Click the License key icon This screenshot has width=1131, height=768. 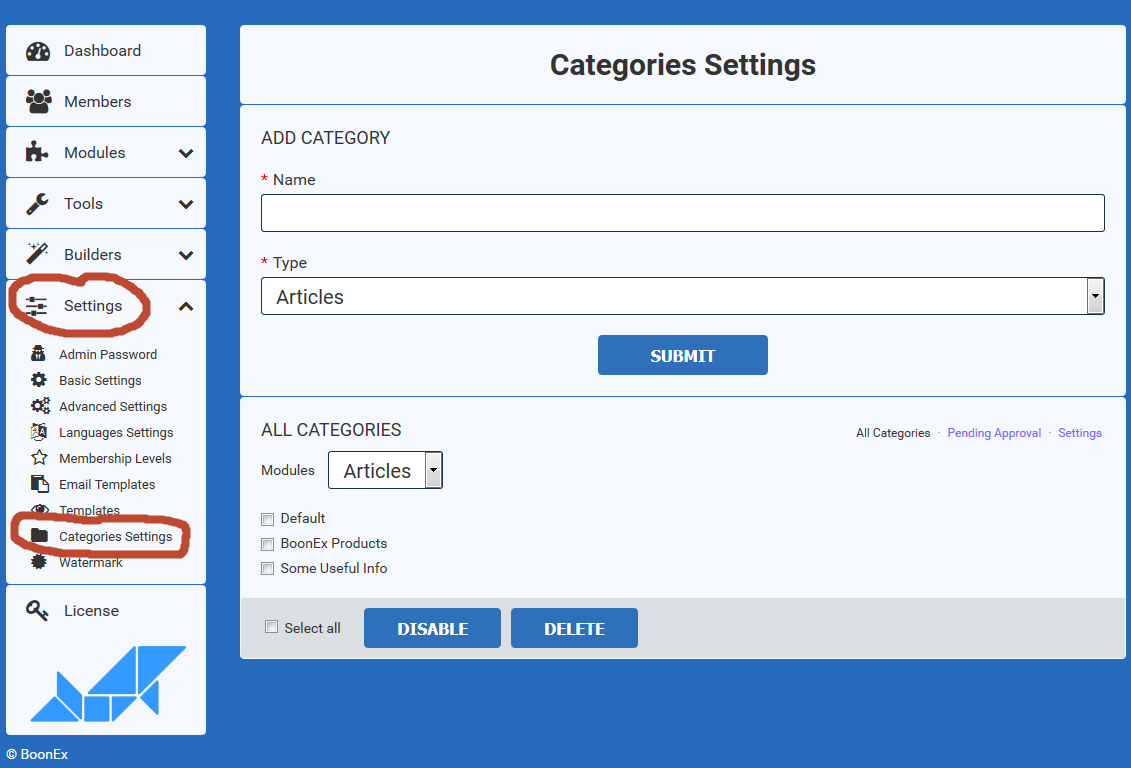[x=38, y=611]
